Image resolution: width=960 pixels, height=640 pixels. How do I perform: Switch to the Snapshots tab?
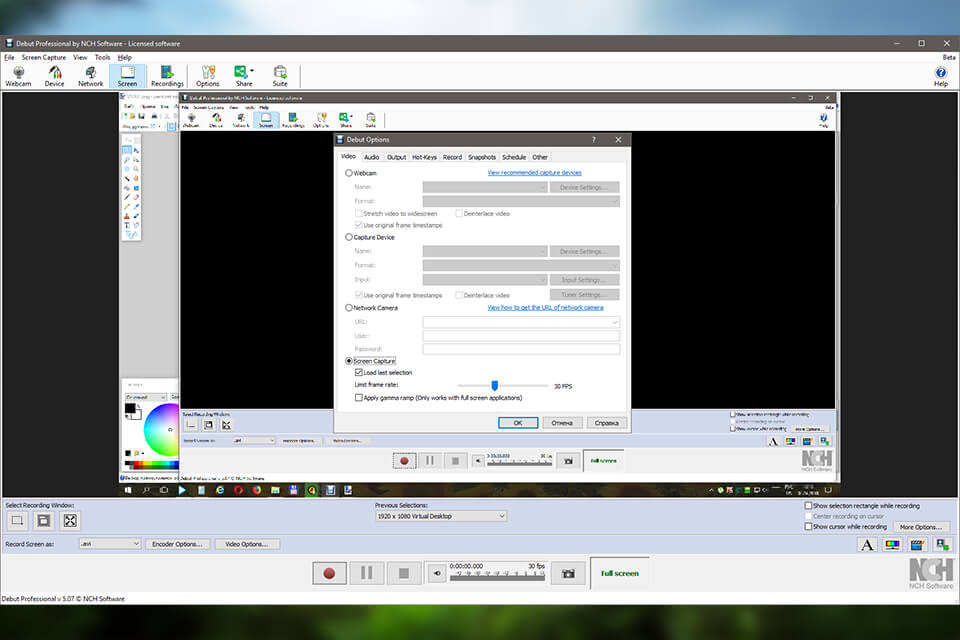pyautogui.click(x=482, y=157)
